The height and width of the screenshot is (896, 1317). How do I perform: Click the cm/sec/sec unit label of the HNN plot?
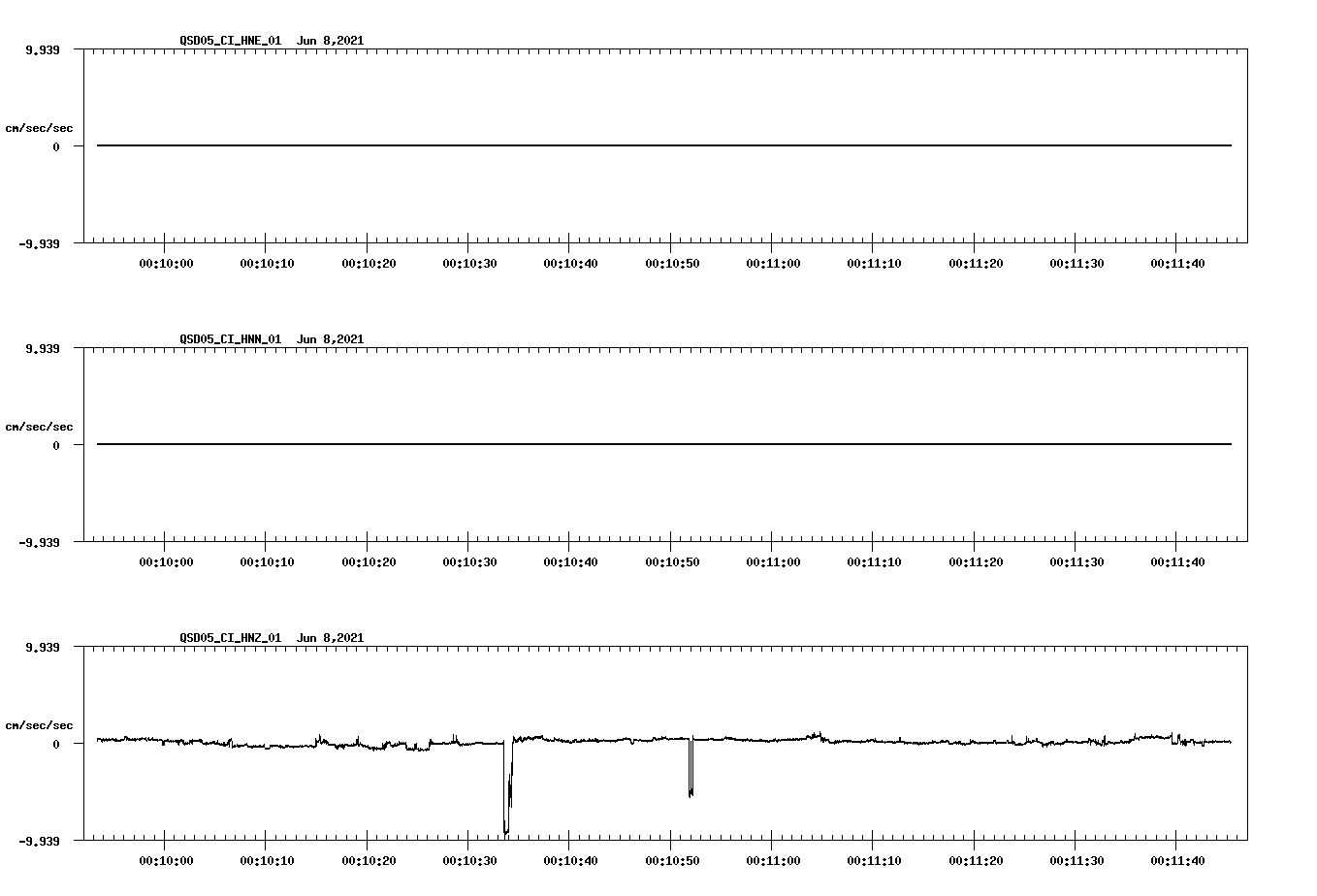(x=39, y=427)
